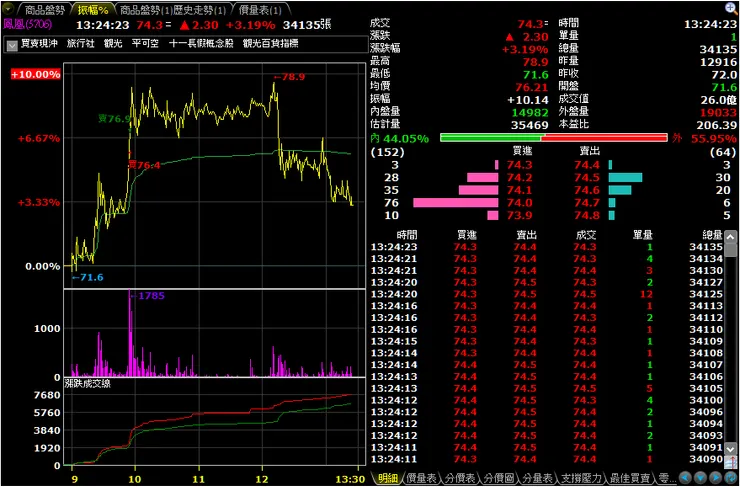Open the 價量表(1) tab at top
Image resolution: width=740 pixels, height=487 pixels.
point(260,10)
